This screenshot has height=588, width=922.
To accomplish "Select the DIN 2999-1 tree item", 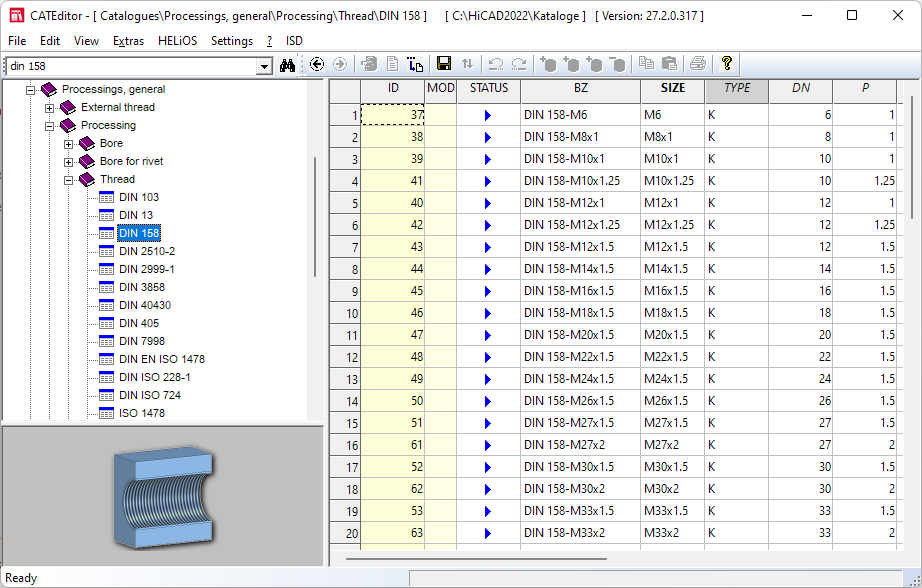I will point(147,269).
